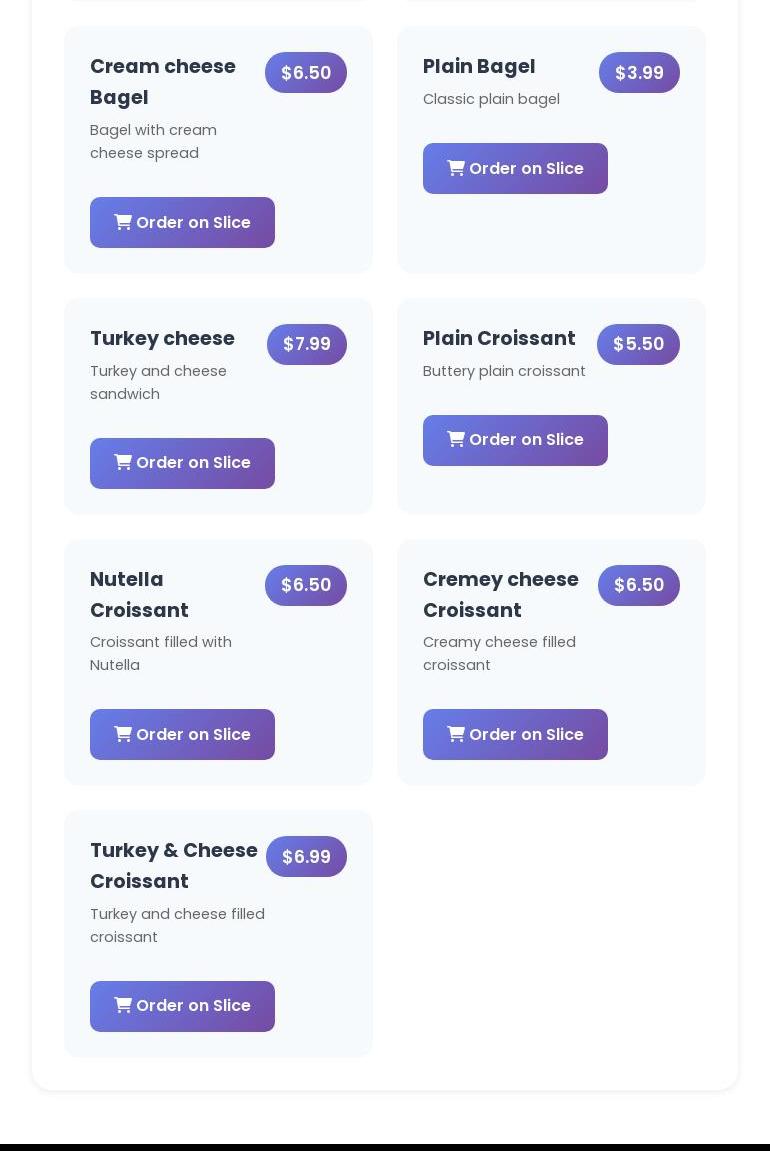
Task: Select the Cremey cheese Croissant heading
Action: click(x=501, y=595)
